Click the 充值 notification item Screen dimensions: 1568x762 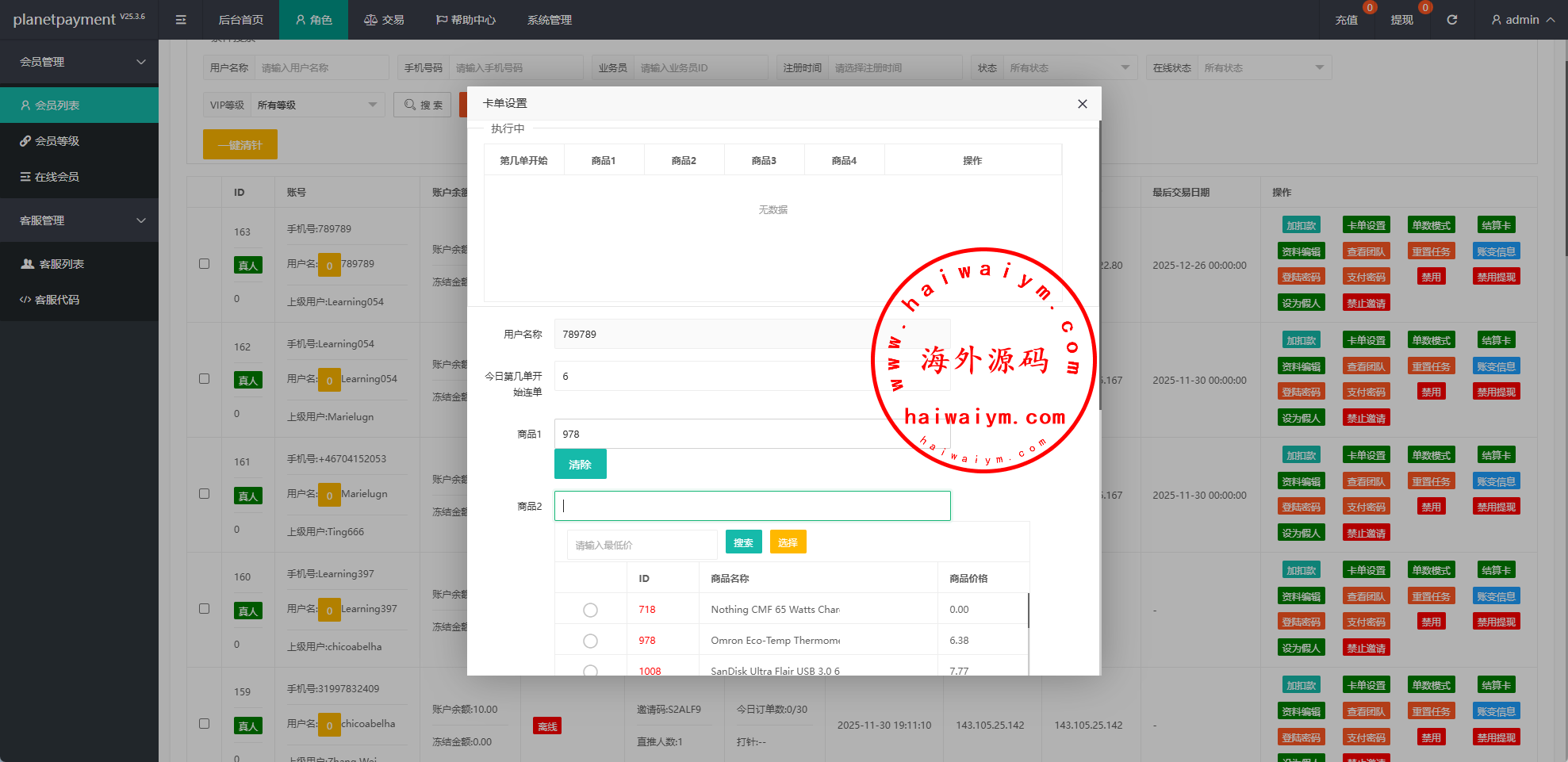1346,20
